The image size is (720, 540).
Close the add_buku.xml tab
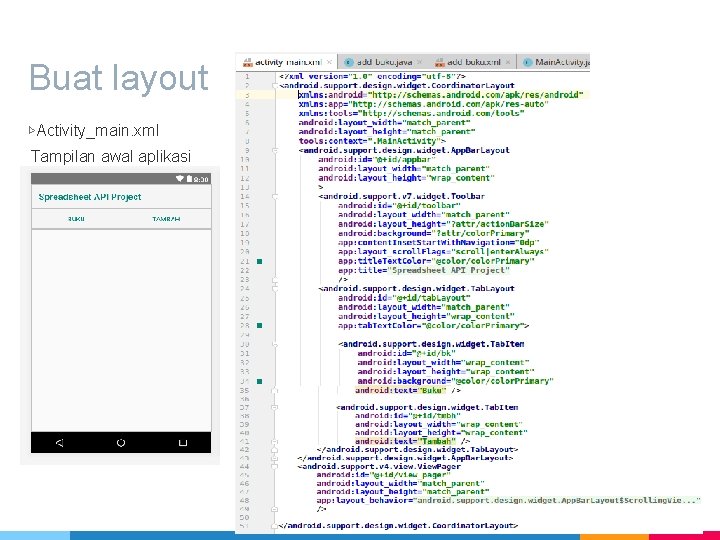pyautogui.click(x=508, y=62)
